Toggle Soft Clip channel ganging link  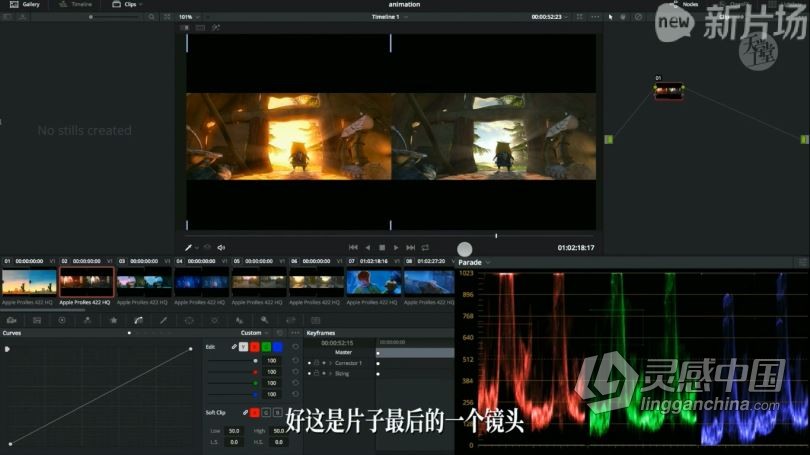pyautogui.click(x=245, y=413)
